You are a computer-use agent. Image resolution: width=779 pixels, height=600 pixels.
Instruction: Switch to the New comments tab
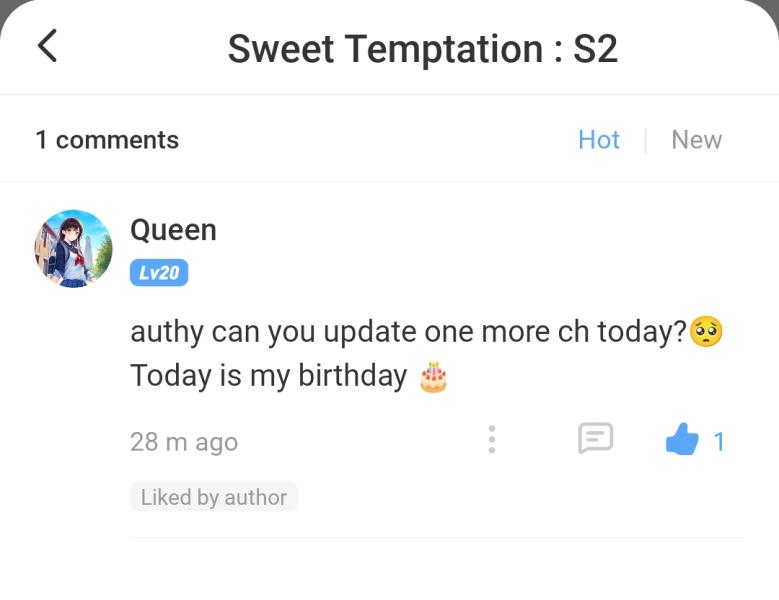point(697,140)
